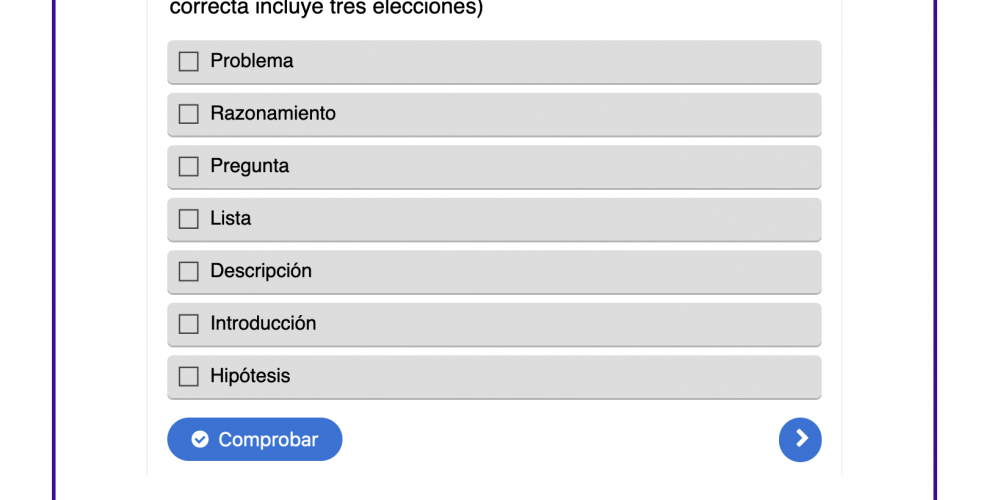The height and width of the screenshot is (500, 1000).
Task: Select the Pregunta checkbox
Action: (188, 167)
